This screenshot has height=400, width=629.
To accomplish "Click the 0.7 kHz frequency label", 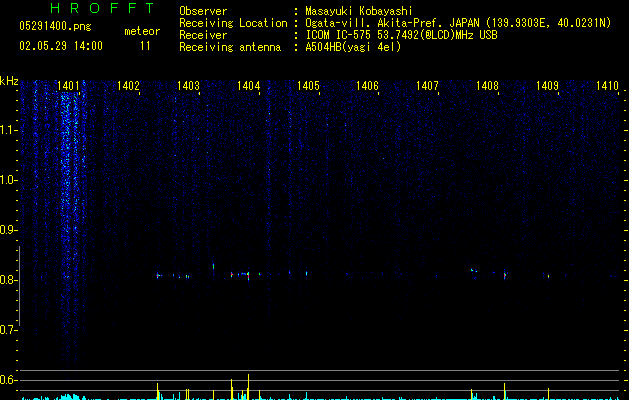I will click(x=9, y=330).
